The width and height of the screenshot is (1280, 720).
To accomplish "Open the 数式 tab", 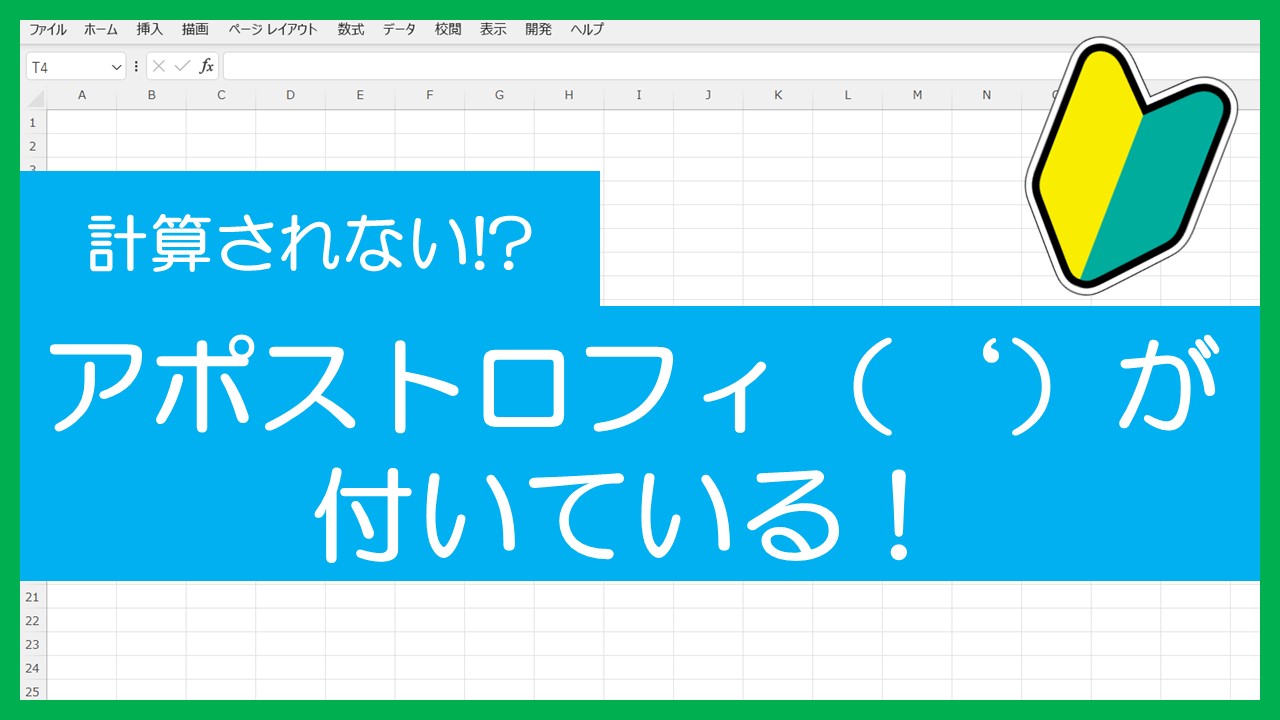I will point(351,29).
